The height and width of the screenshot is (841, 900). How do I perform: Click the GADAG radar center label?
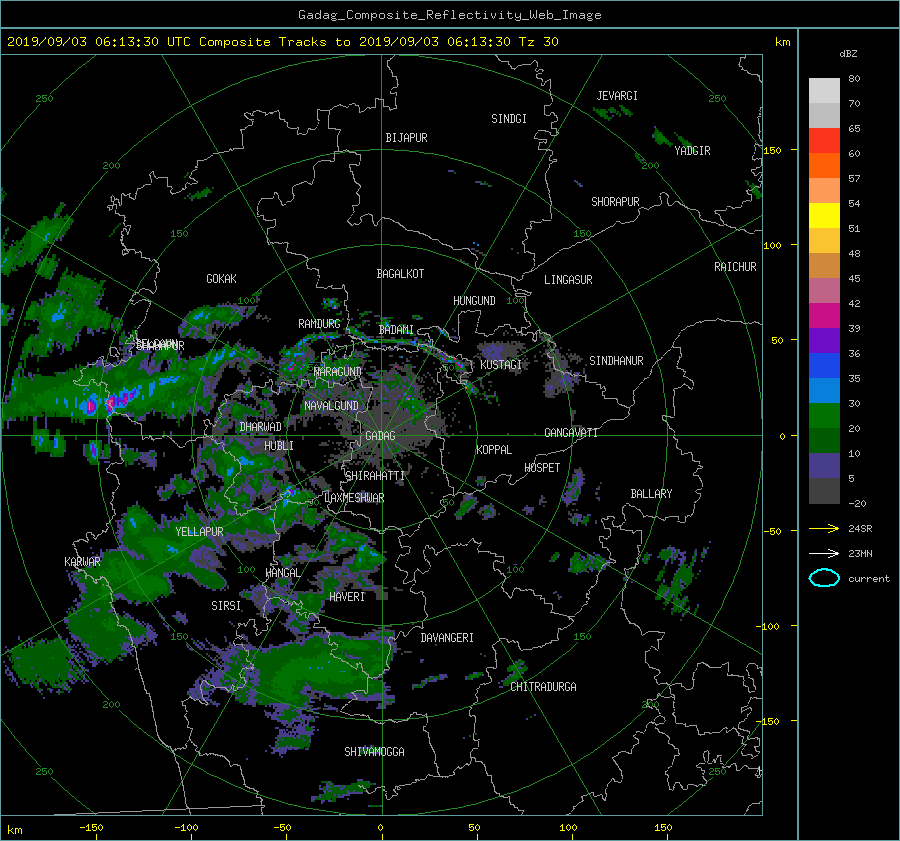click(380, 436)
